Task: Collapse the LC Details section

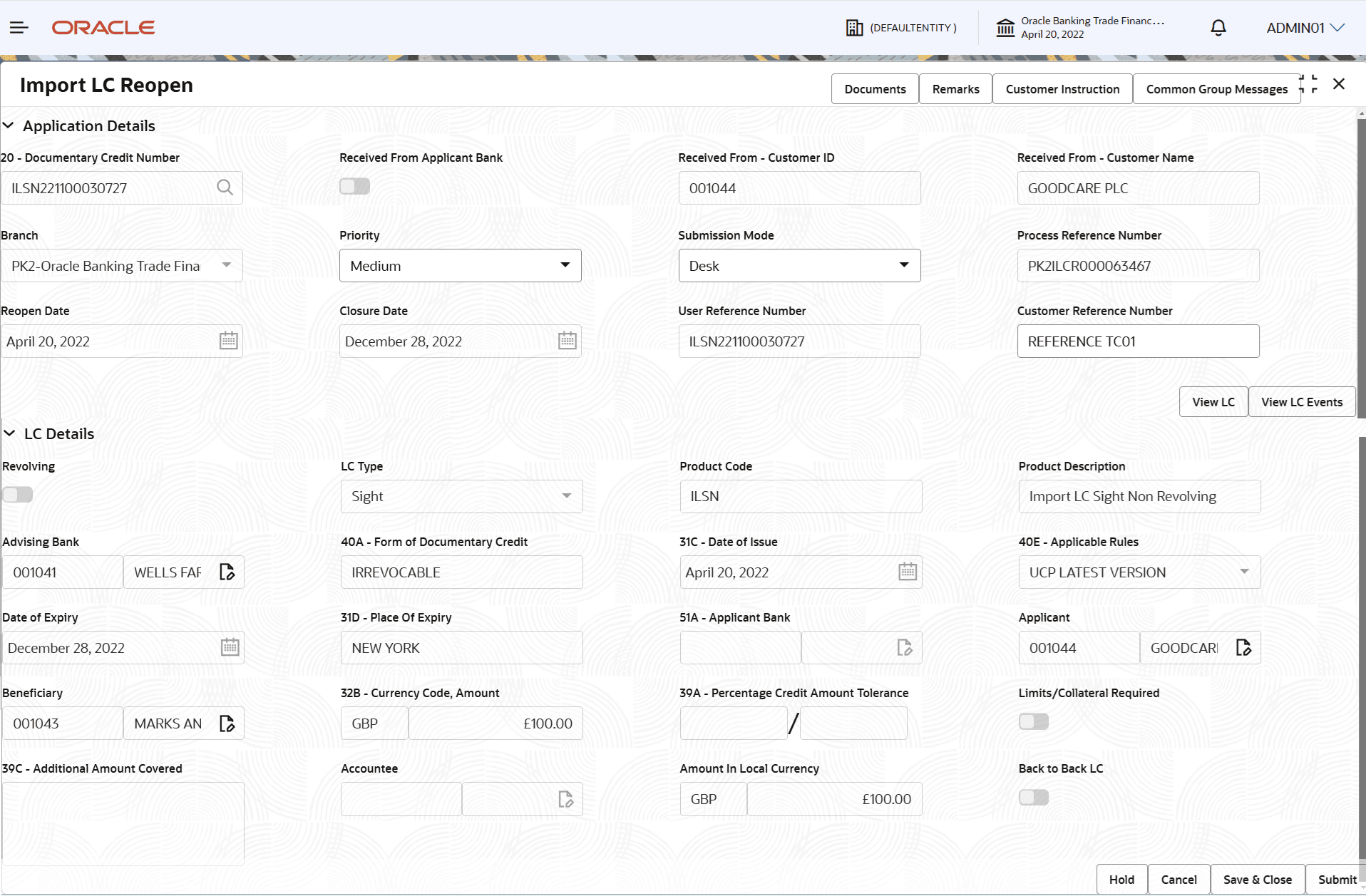Action: (x=9, y=433)
